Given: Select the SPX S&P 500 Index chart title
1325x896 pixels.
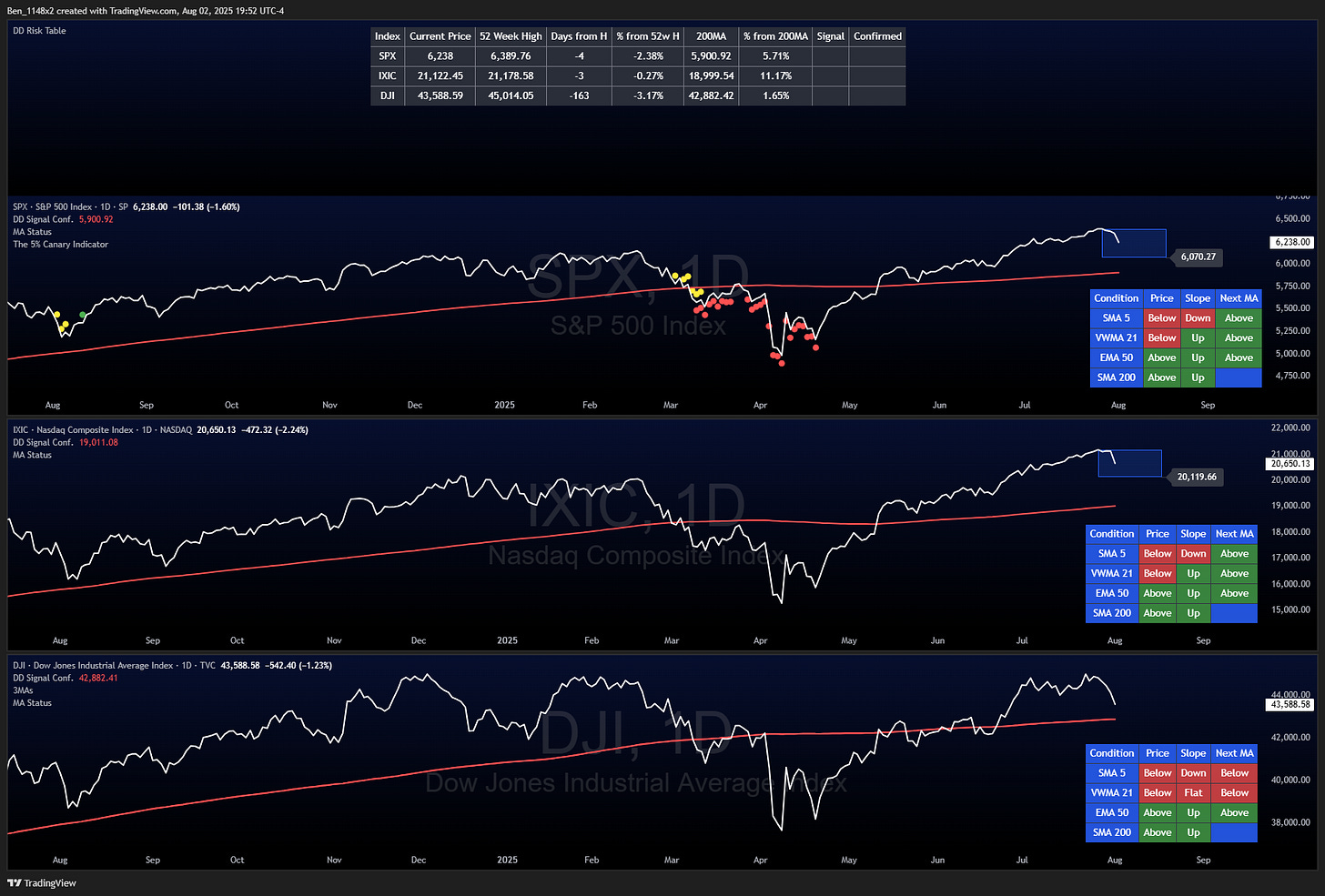Looking at the screenshot, I should pyautogui.click(x=70, y=207).
